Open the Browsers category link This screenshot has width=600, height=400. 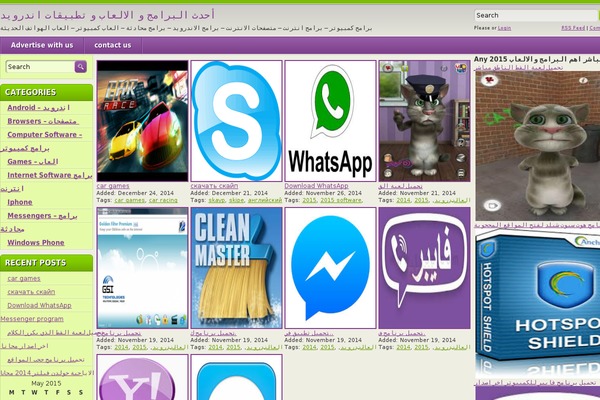[42, 121]
